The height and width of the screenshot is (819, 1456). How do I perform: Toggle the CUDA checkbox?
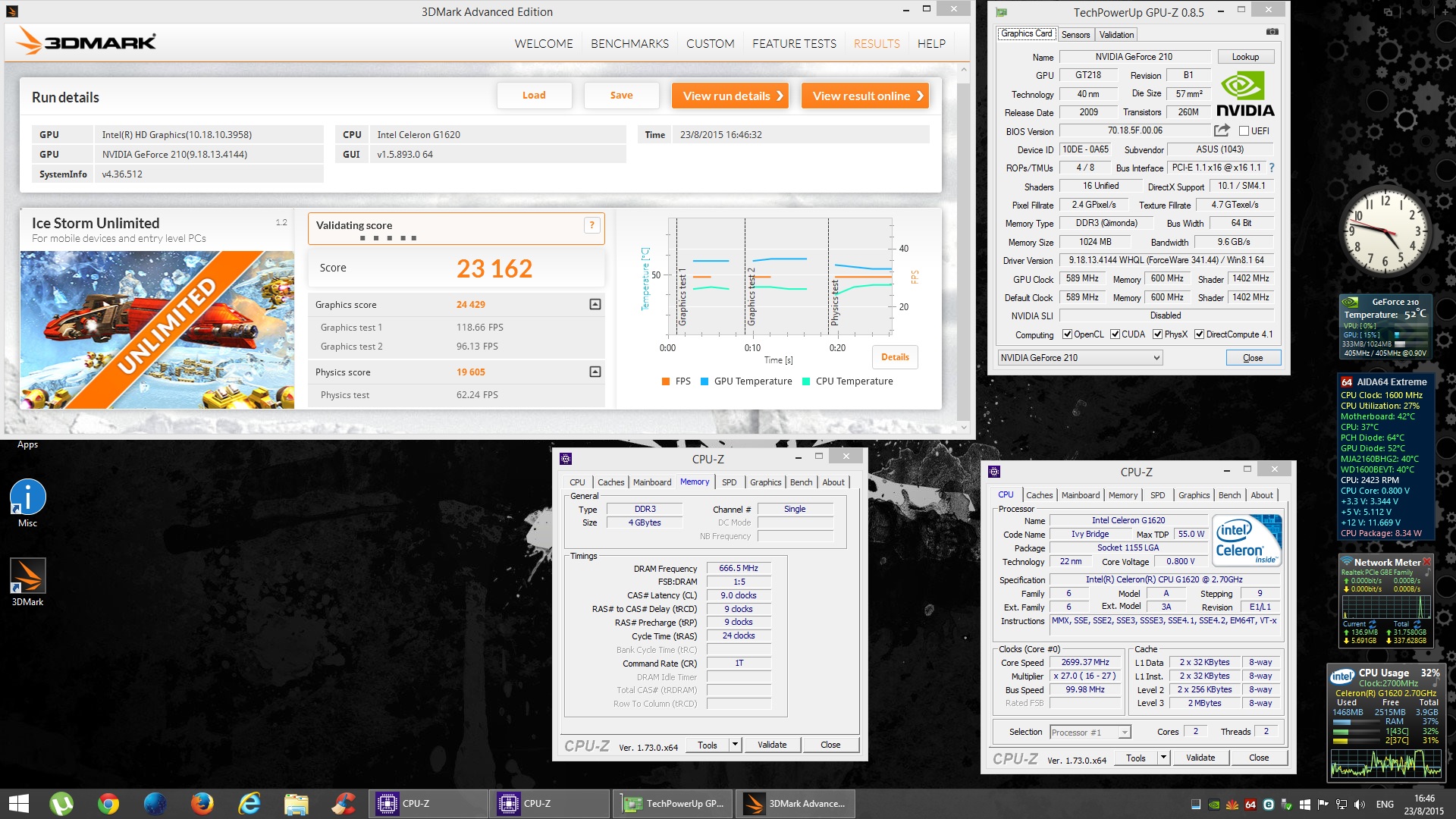click(1115, 334)
